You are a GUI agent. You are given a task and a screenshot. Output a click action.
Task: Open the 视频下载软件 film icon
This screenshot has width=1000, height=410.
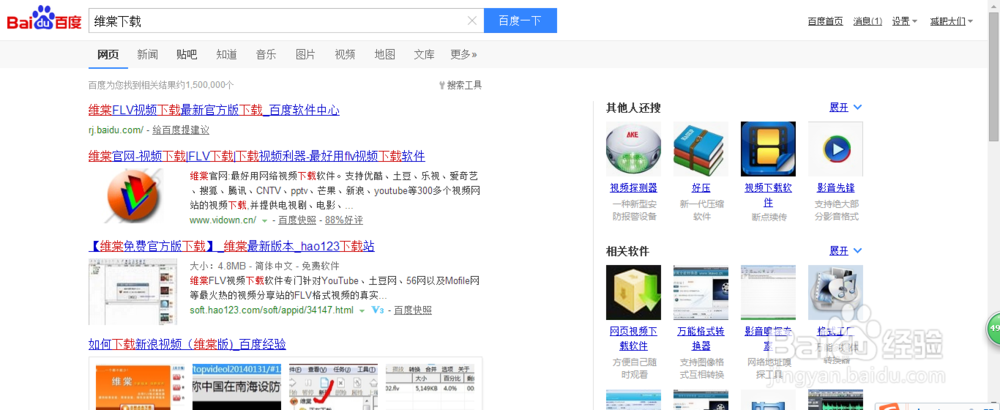[x=768, y=149]
